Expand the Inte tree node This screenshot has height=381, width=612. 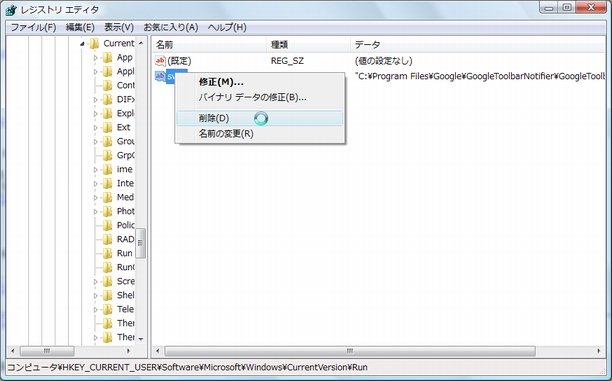point(95,184)
